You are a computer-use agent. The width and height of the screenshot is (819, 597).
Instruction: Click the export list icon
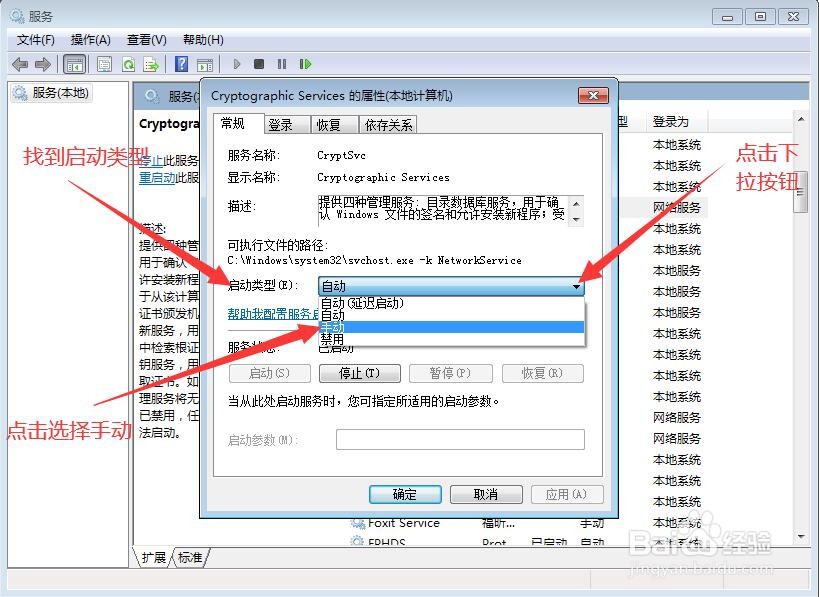coord(152,64)
